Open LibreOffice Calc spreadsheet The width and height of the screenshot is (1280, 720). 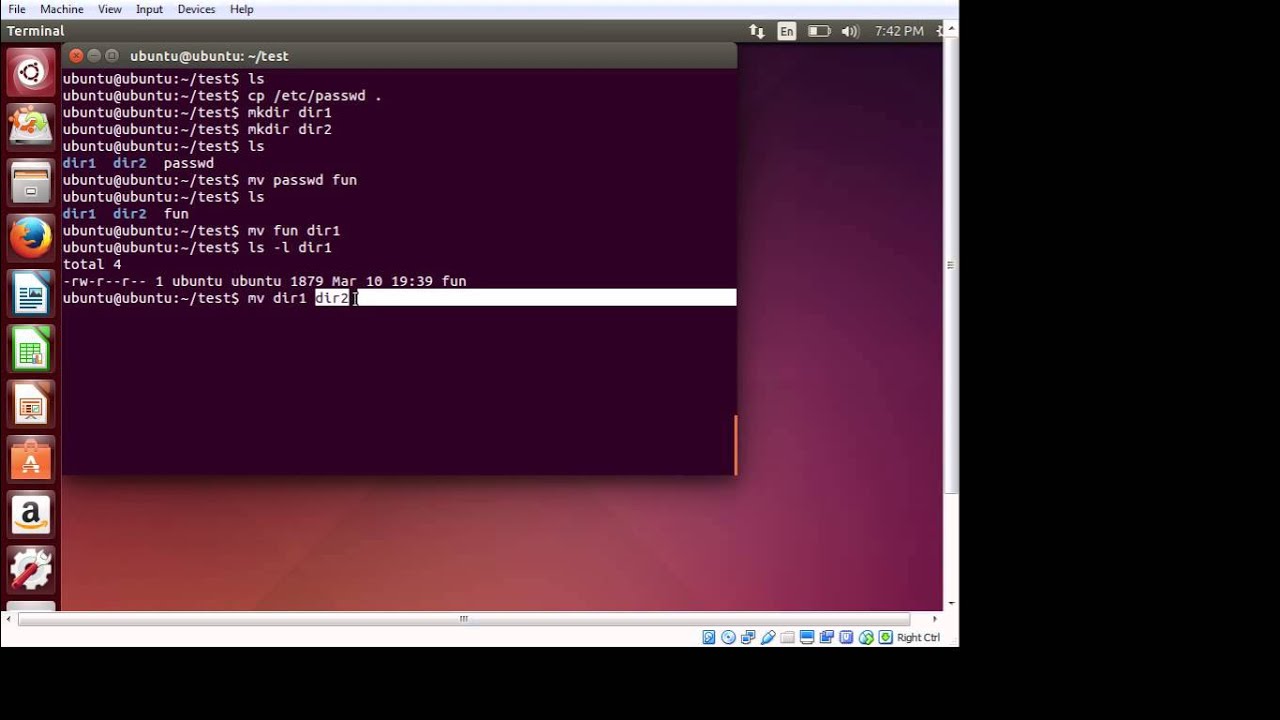(31, 350)
